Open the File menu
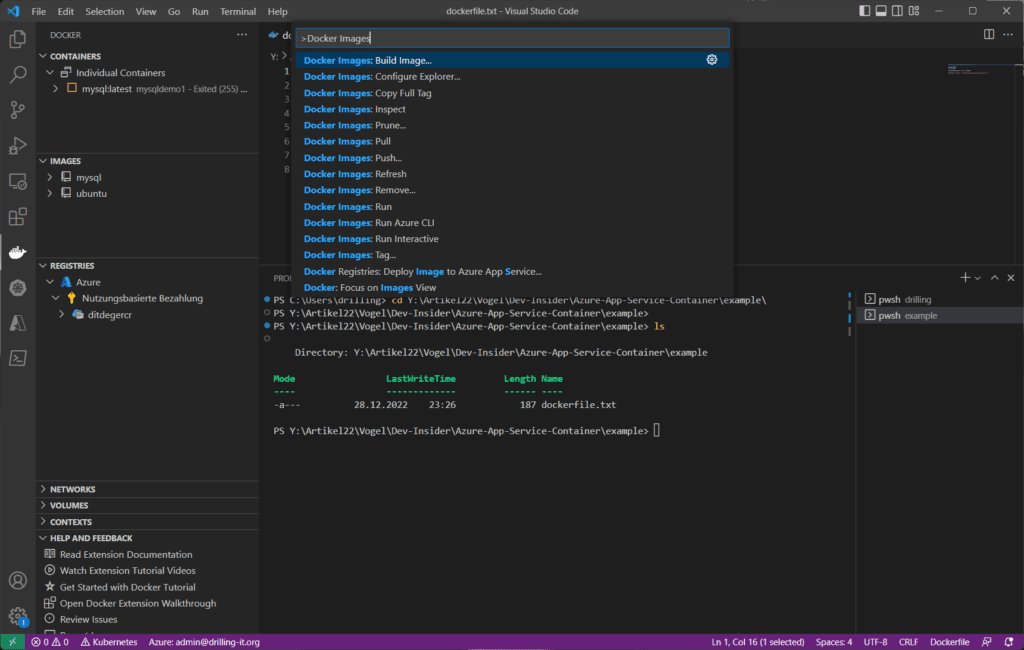This screenshot has width=1024, height=650. coord(39,11)
